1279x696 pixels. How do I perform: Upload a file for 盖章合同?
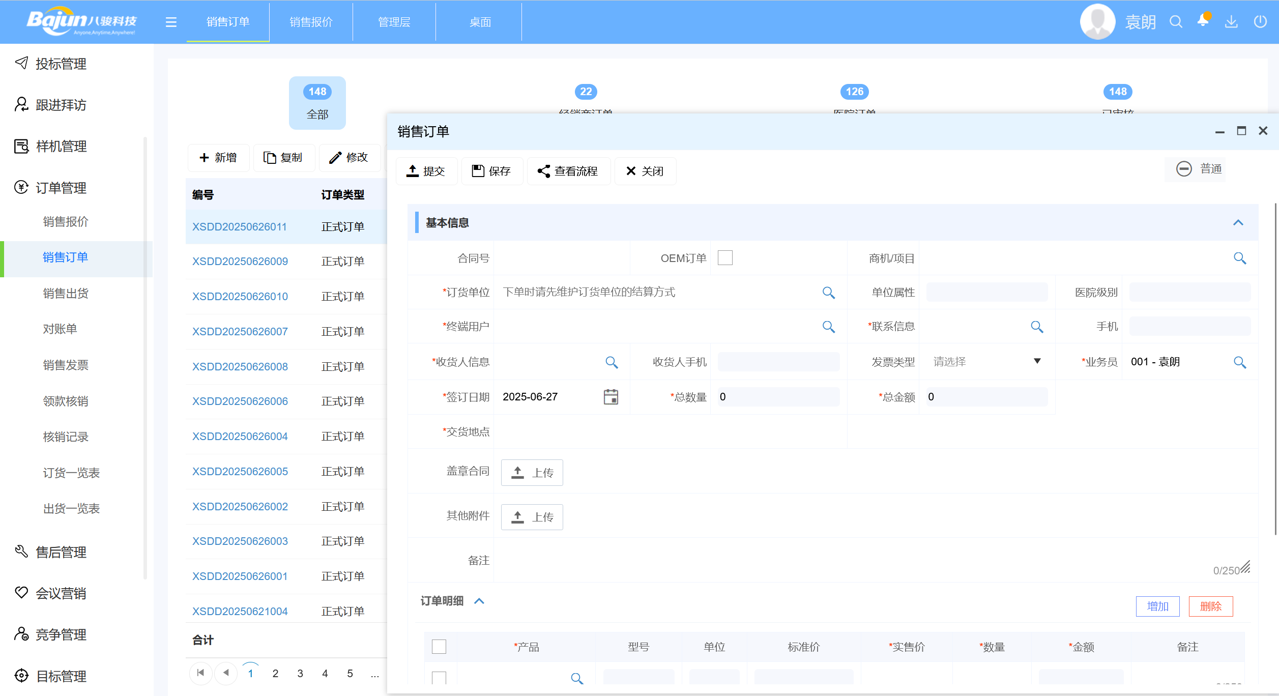click(532, 472)
